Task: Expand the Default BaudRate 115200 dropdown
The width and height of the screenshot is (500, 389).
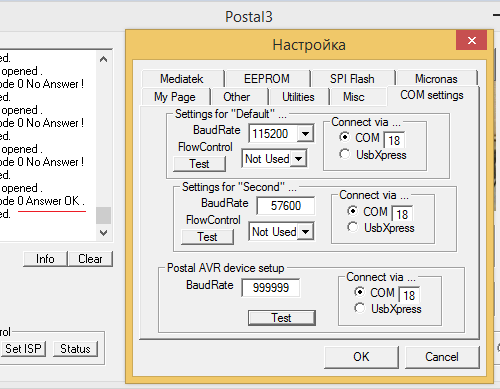Action: 305,134
